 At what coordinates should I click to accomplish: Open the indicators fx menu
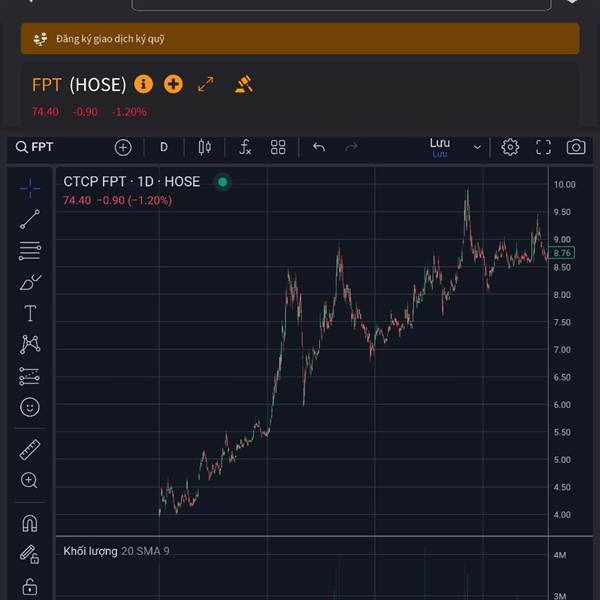pos(245,147)
